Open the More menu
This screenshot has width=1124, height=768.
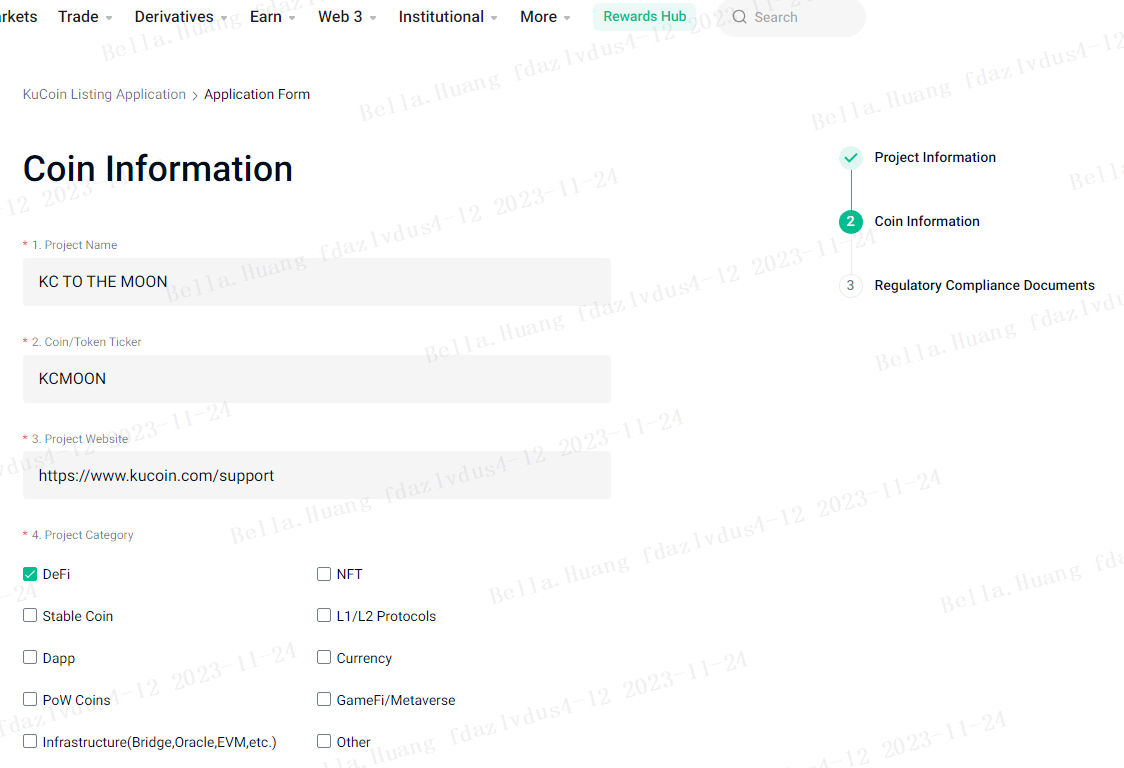538,16
